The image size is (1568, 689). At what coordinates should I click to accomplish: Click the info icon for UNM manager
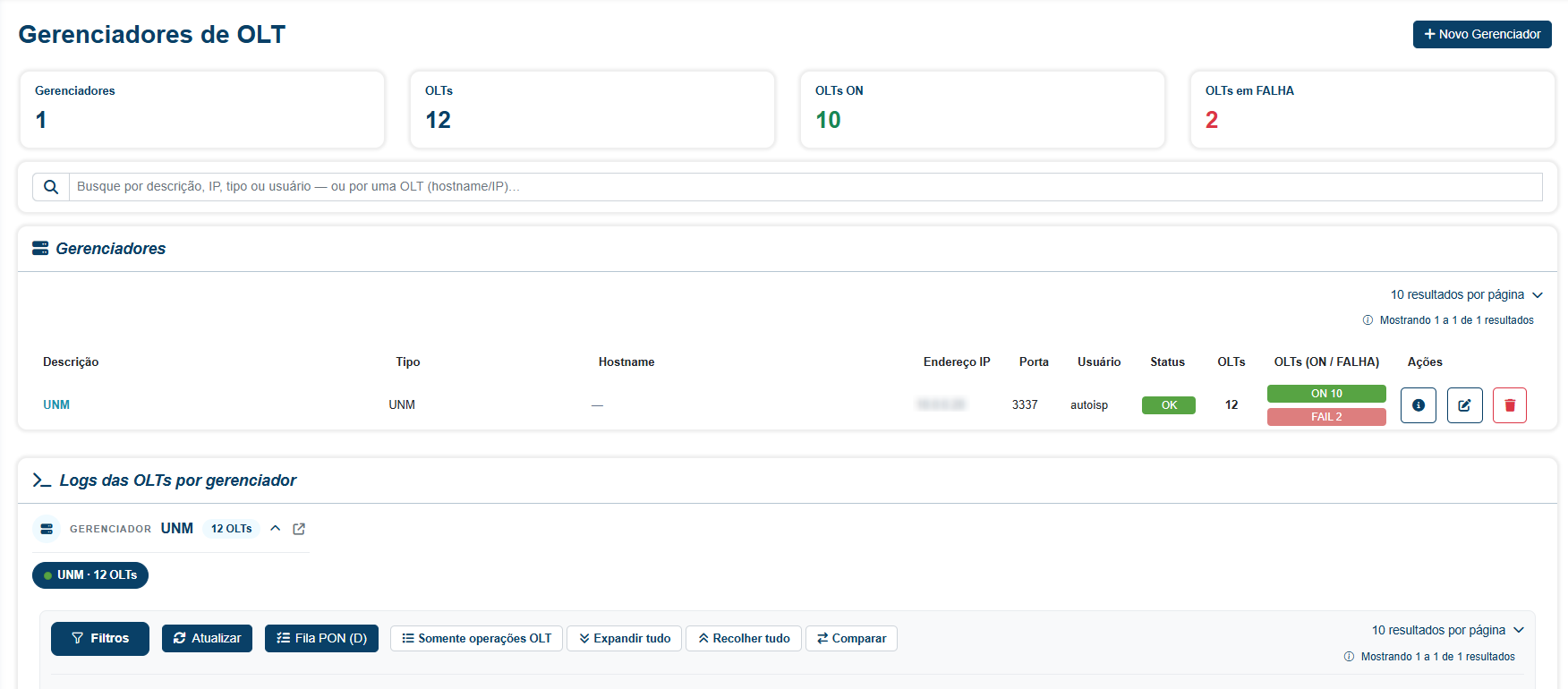(x=1418, y=405)
